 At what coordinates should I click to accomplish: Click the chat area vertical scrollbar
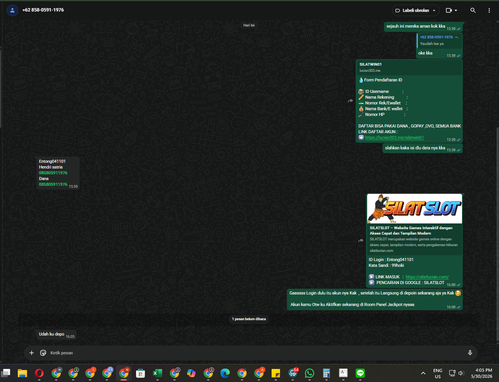497,233
